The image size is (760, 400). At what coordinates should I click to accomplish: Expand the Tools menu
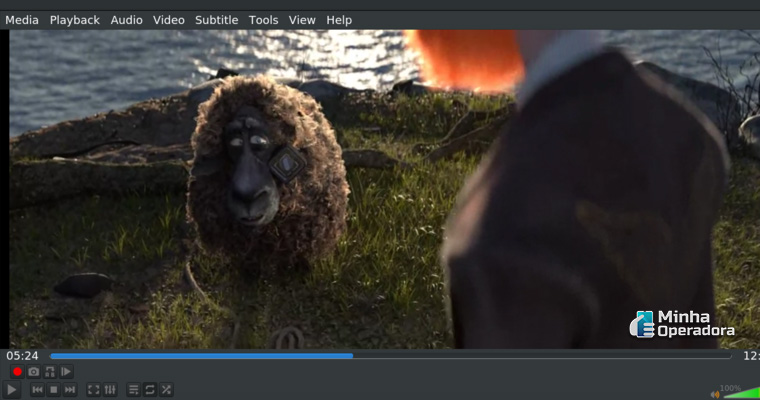[264, 20]
